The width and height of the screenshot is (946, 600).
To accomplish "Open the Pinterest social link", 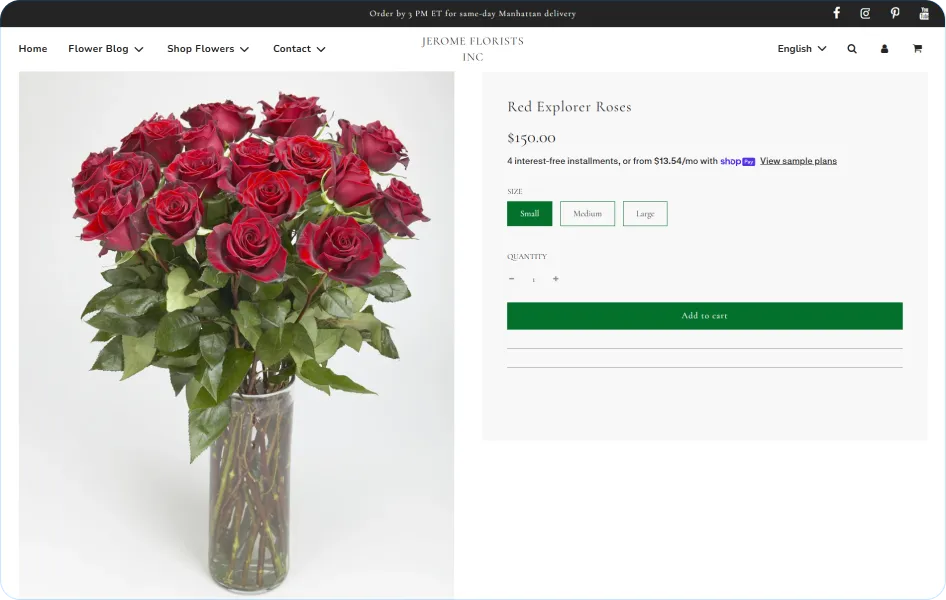I will 895,13.
